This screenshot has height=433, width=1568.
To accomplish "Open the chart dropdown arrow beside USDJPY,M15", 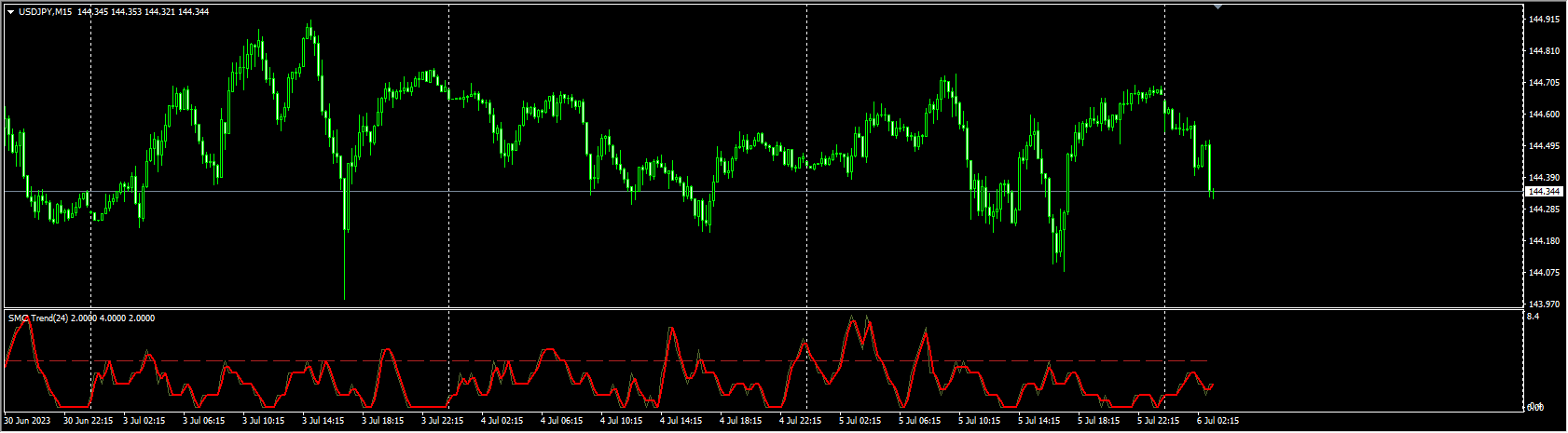I will coord(11,11).
